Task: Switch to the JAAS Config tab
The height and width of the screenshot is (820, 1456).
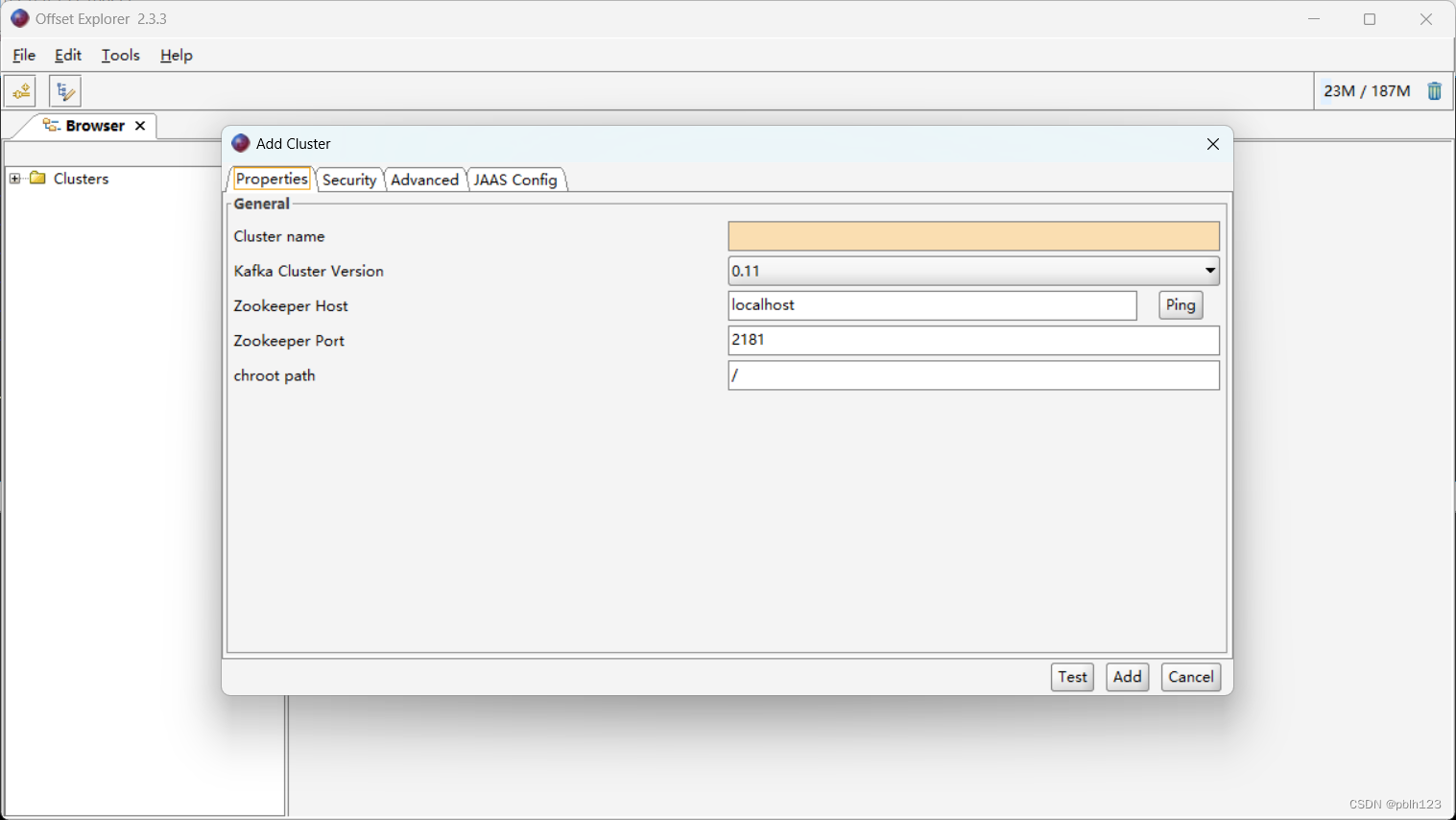Action: pos(515,180)
